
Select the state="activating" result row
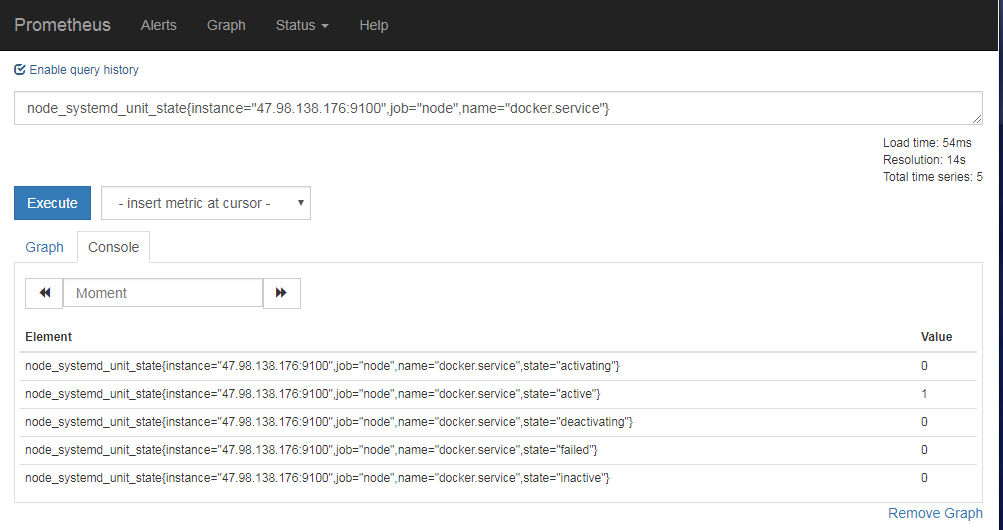pyautogui.click(x=322, y=366)
